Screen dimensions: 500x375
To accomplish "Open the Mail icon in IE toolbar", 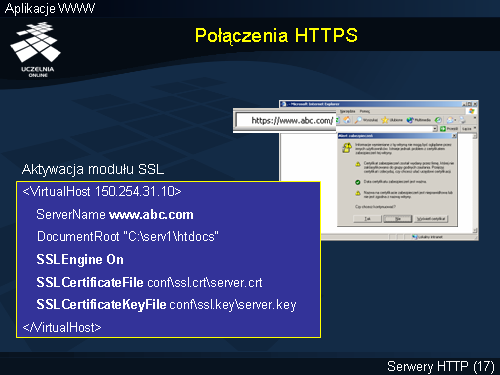I will coord(451,120).
